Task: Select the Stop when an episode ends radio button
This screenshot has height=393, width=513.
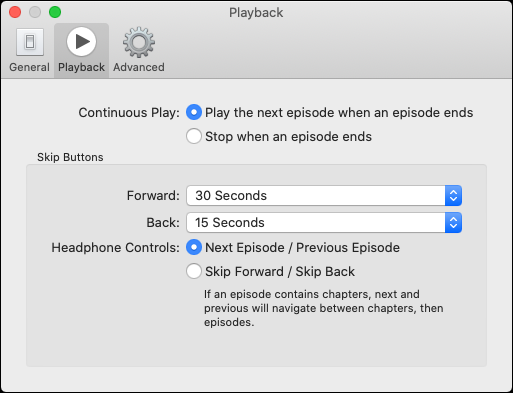Action: (194, 136)
